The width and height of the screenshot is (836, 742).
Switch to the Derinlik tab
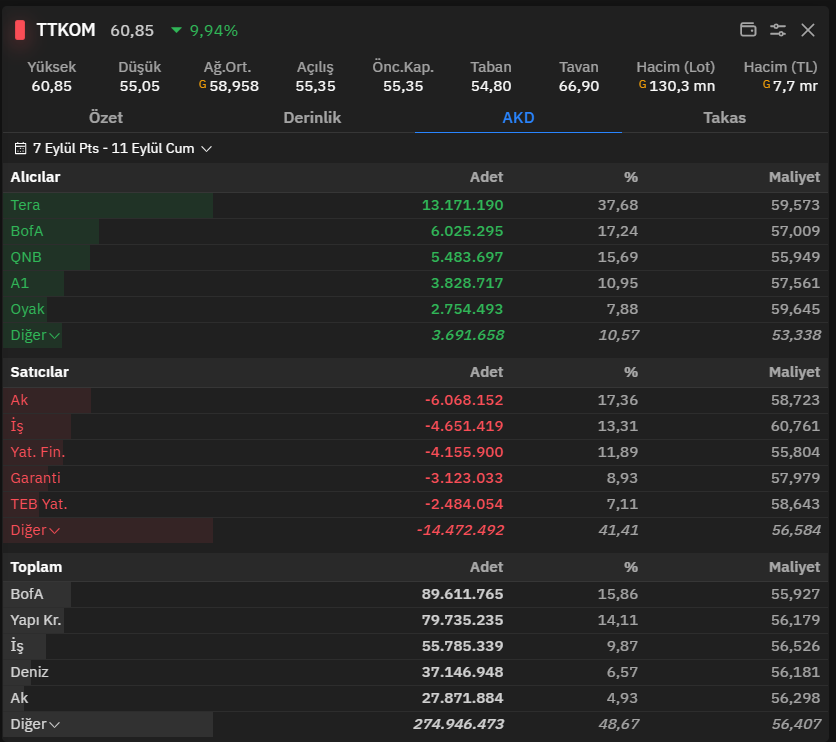tap(312, 117)
